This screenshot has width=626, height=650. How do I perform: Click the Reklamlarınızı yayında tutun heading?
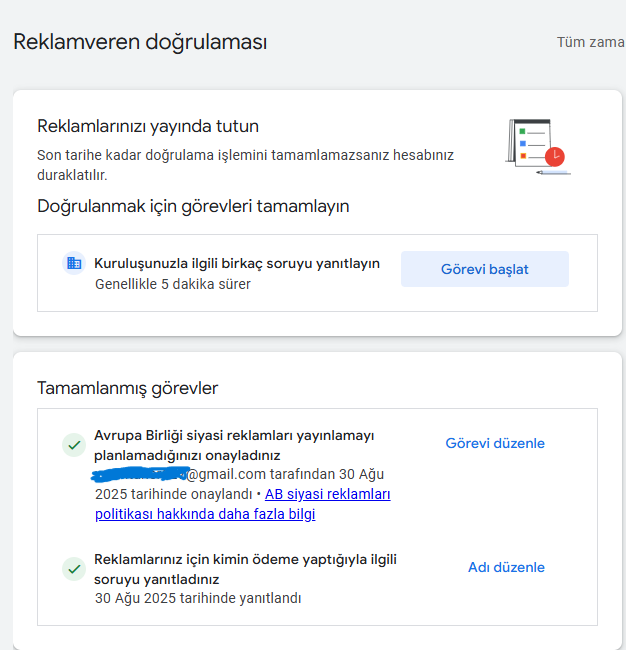(x=148, y=126)
